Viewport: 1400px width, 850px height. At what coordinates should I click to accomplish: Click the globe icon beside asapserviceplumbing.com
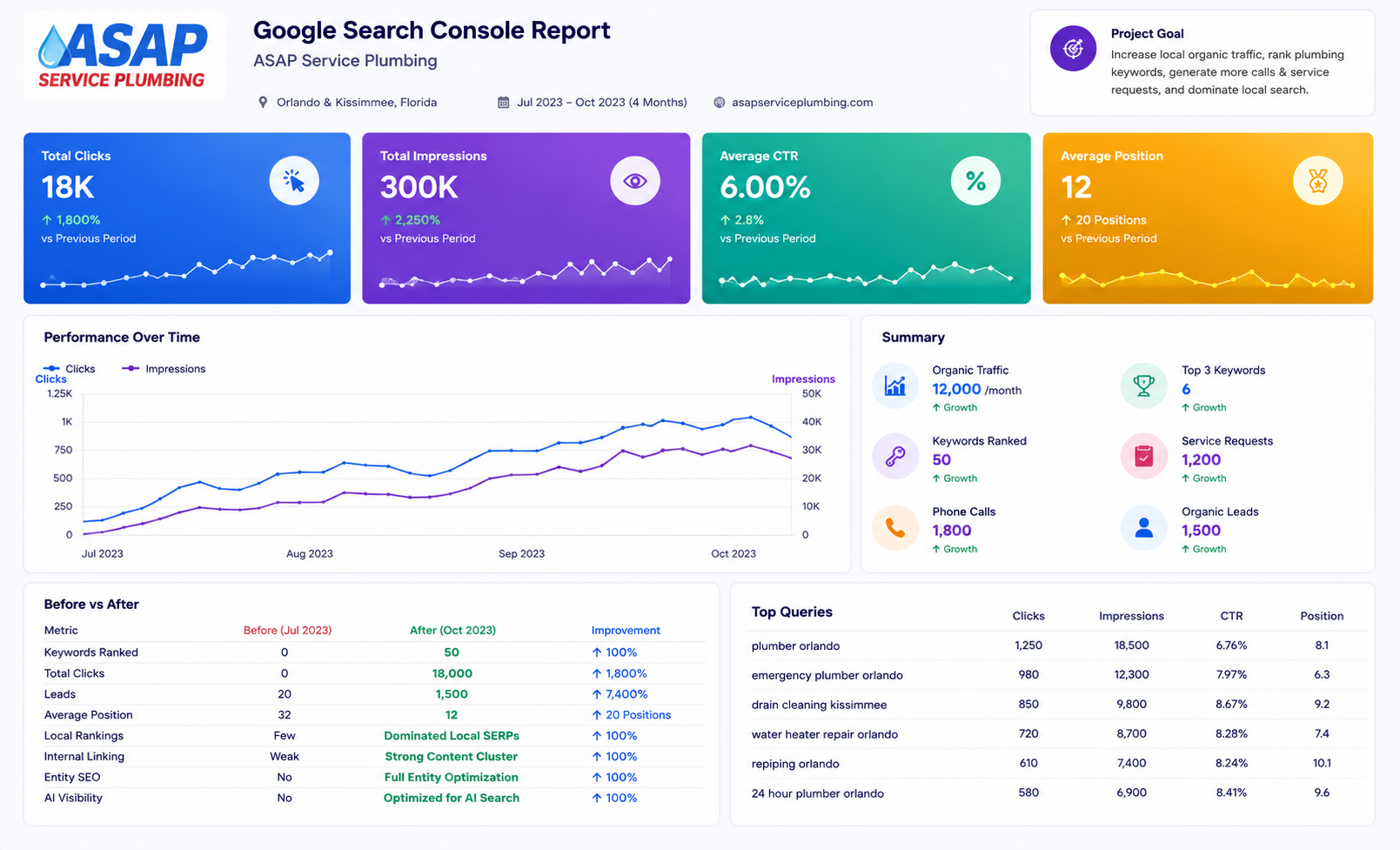point(720,103)
